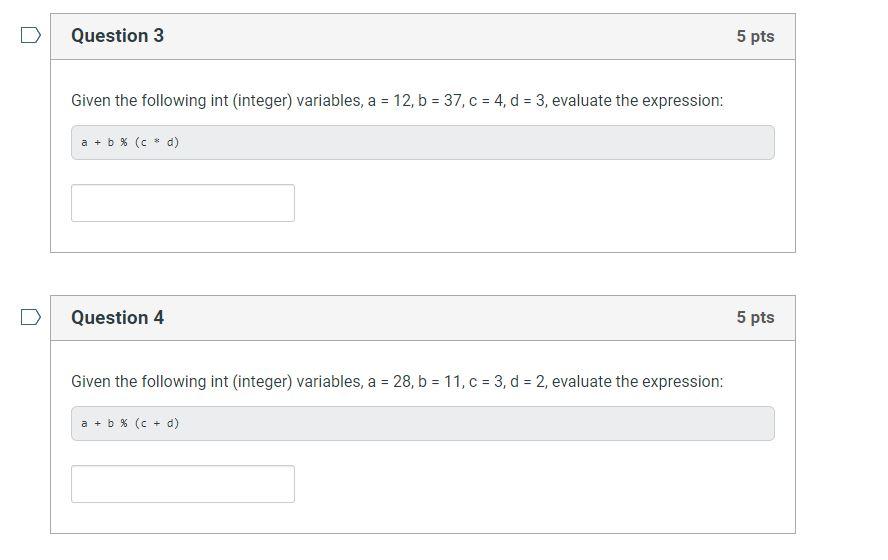Image resolution: width=888 pixels, height=560 pixels.
Task: Select the Question 4 heading text
Action: click(117, 318)
